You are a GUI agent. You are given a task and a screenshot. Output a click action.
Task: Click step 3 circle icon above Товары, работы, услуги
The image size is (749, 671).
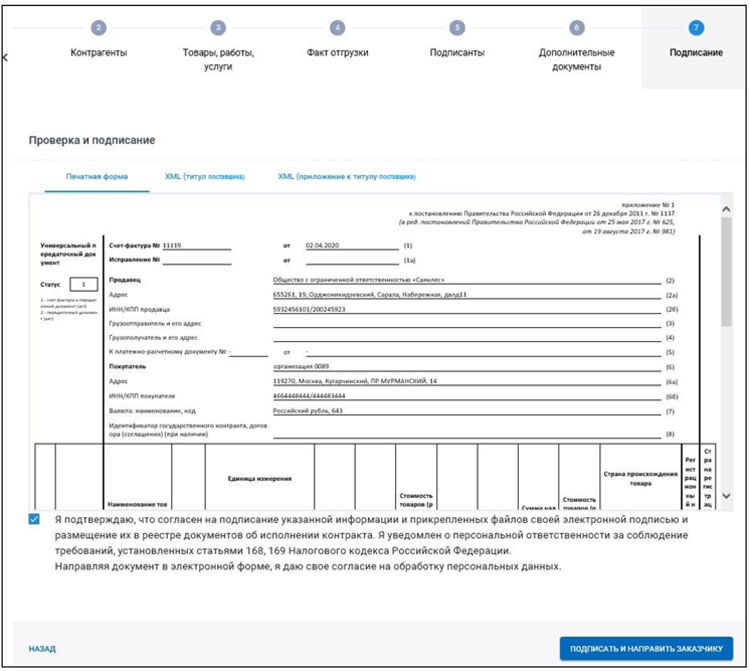click(218, 28)
